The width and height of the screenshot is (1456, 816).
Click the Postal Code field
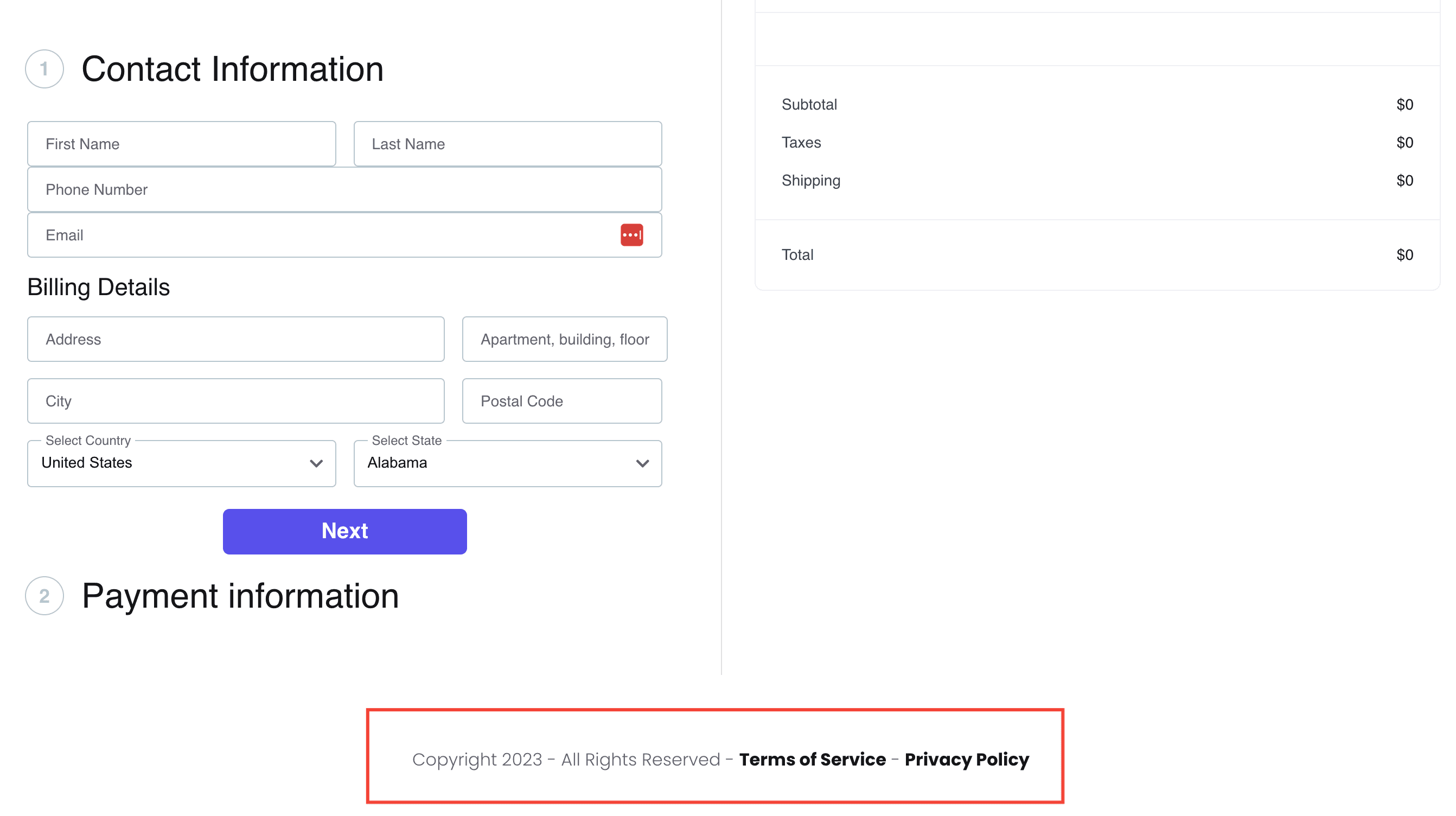click(x=561, y=401)
